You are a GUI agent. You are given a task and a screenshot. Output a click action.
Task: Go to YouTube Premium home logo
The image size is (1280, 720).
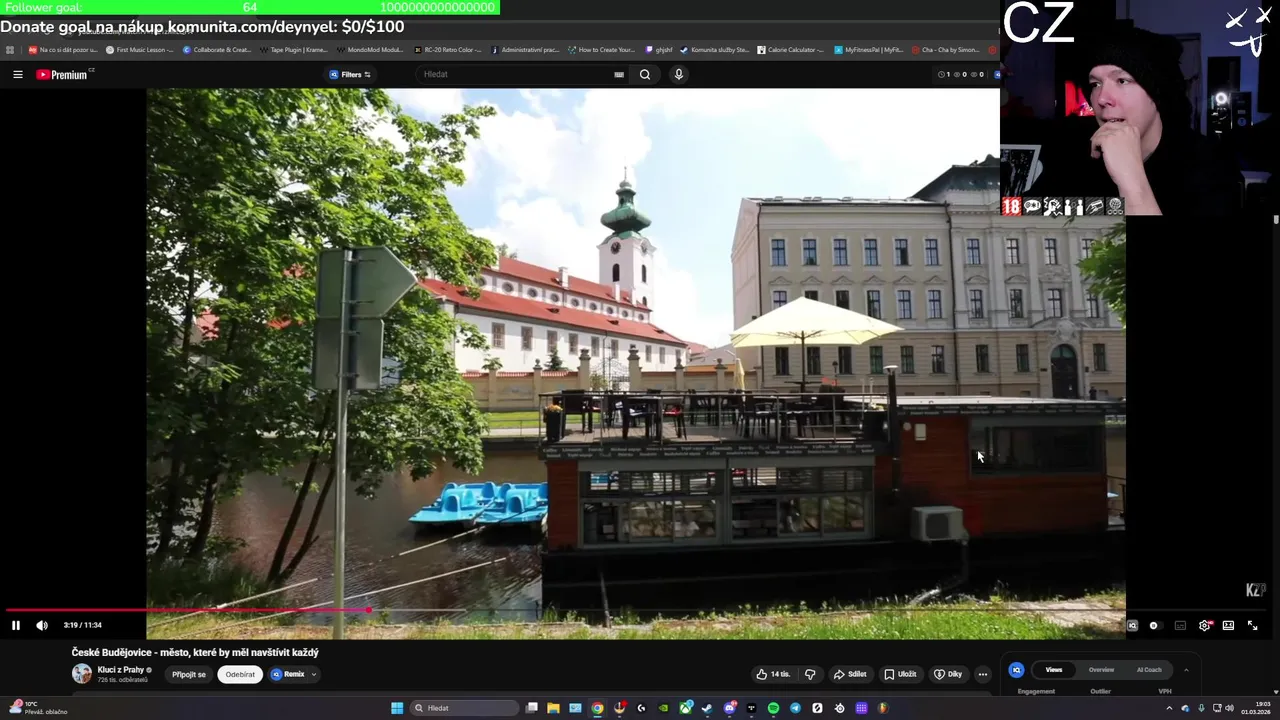[x=64, y=74]
